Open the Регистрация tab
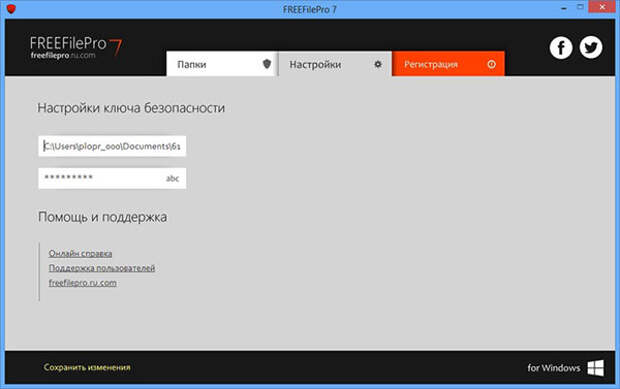This screenshot has height=389, width=620. click(448, 64)
